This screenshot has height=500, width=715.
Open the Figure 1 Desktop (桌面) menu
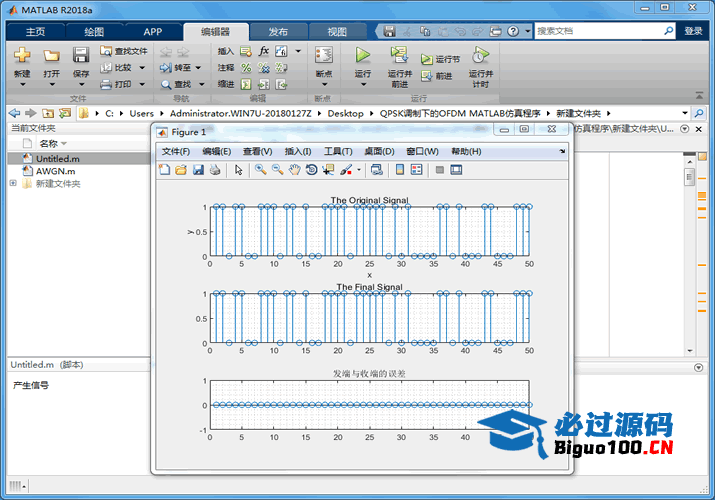pyautogui.click(x=379, y=151)
